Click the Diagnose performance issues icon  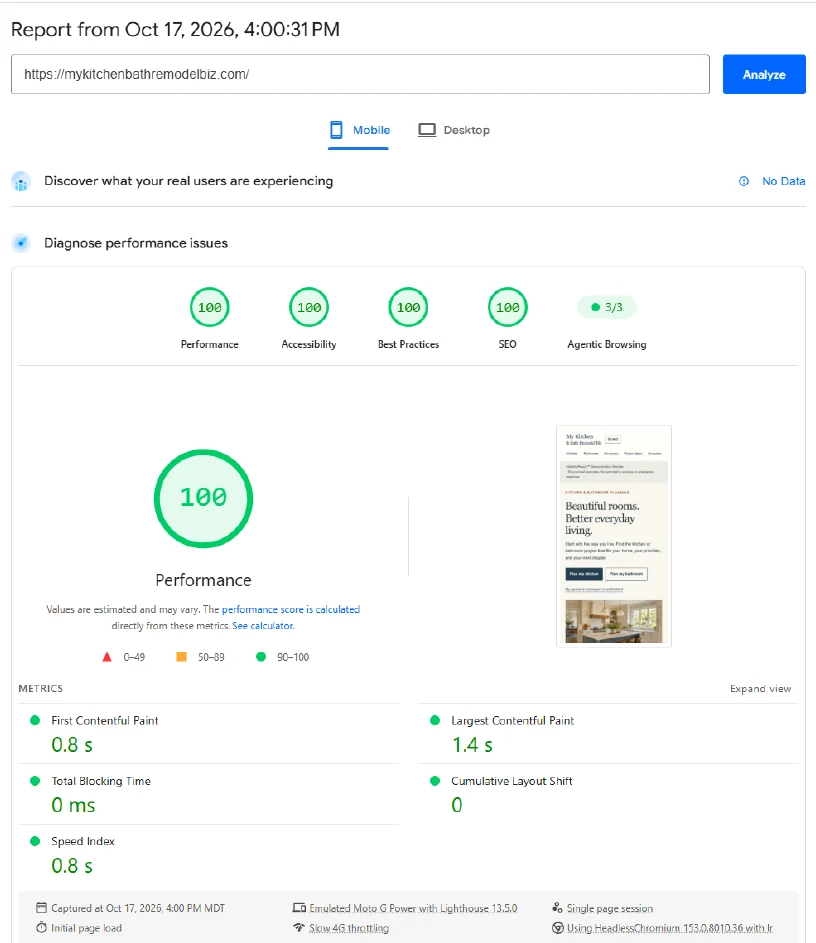[x=21, y=243]
